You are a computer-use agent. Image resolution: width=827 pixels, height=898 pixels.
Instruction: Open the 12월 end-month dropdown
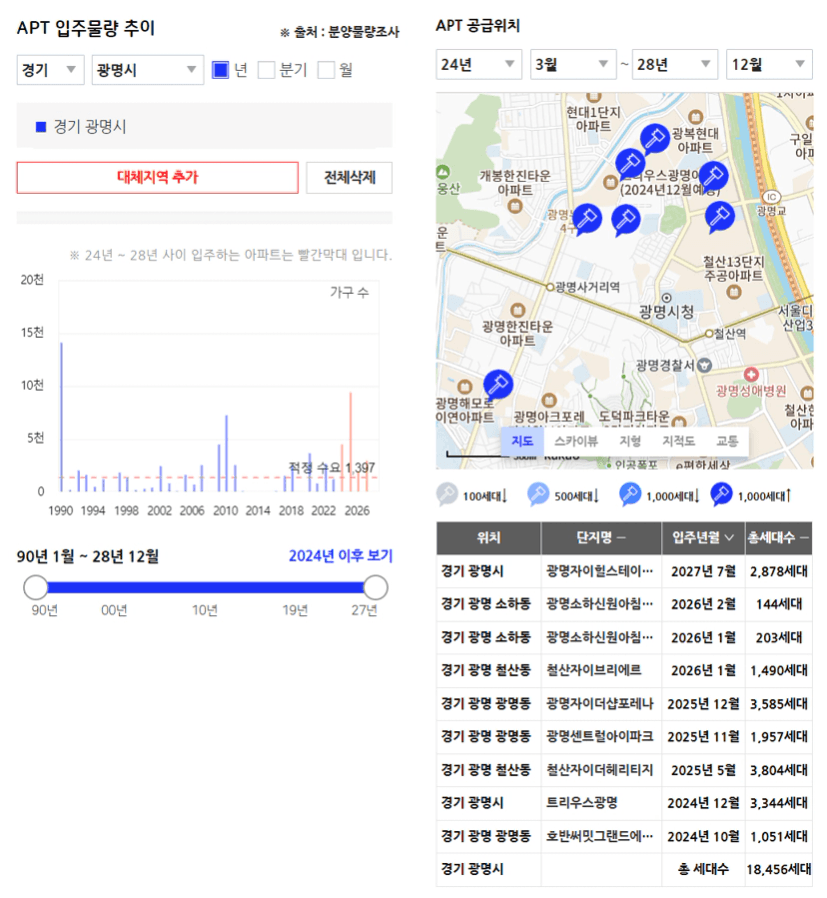[769, 64]
